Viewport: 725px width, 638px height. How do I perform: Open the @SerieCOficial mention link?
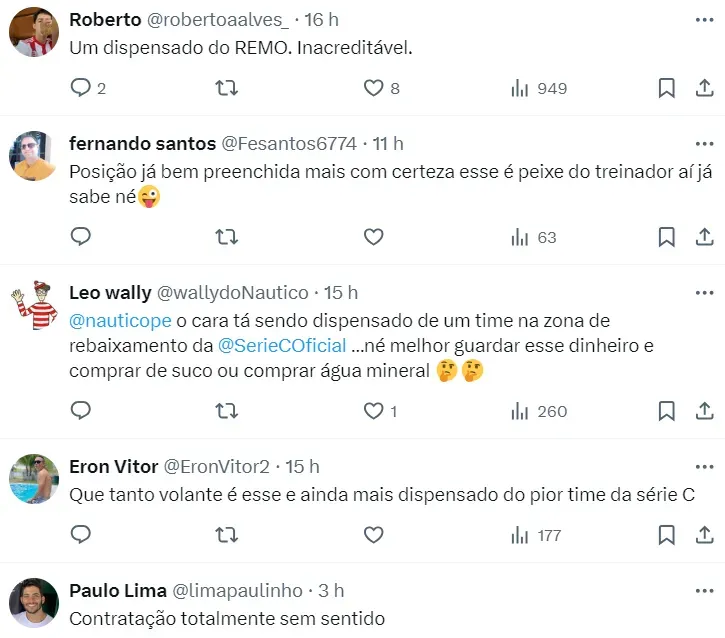coord(282,346)
